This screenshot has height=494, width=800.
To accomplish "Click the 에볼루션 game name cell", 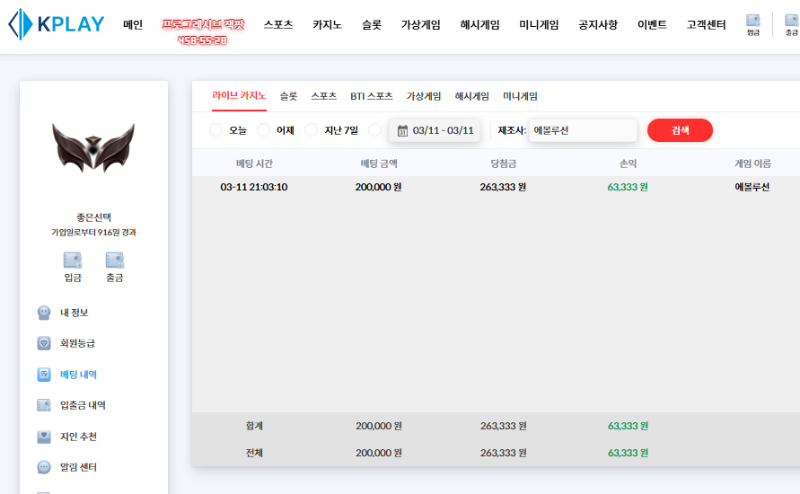I will click(x=752, y=187).
